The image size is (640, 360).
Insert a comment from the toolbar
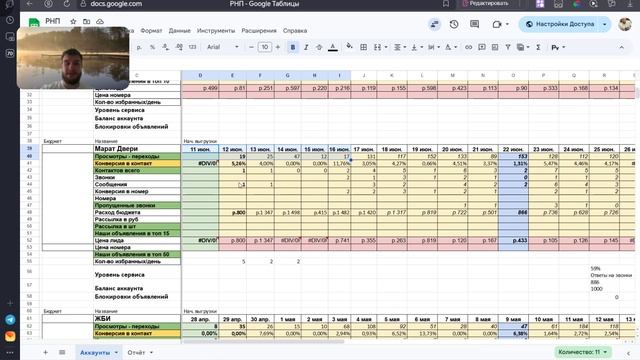click(x=482, y=47)
